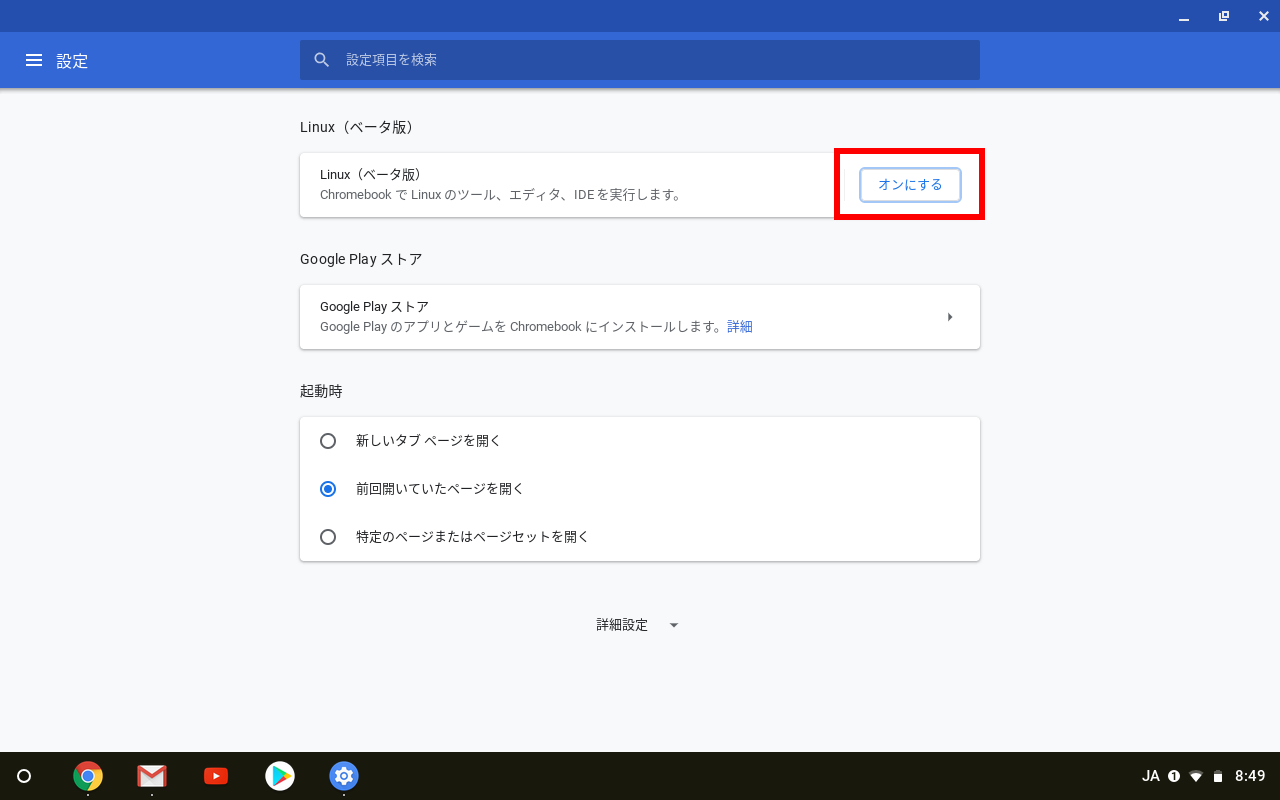This screenshot has width=1280, height=800.
Task: Click the 設定 title text
Action: click(x=72, y=61)
